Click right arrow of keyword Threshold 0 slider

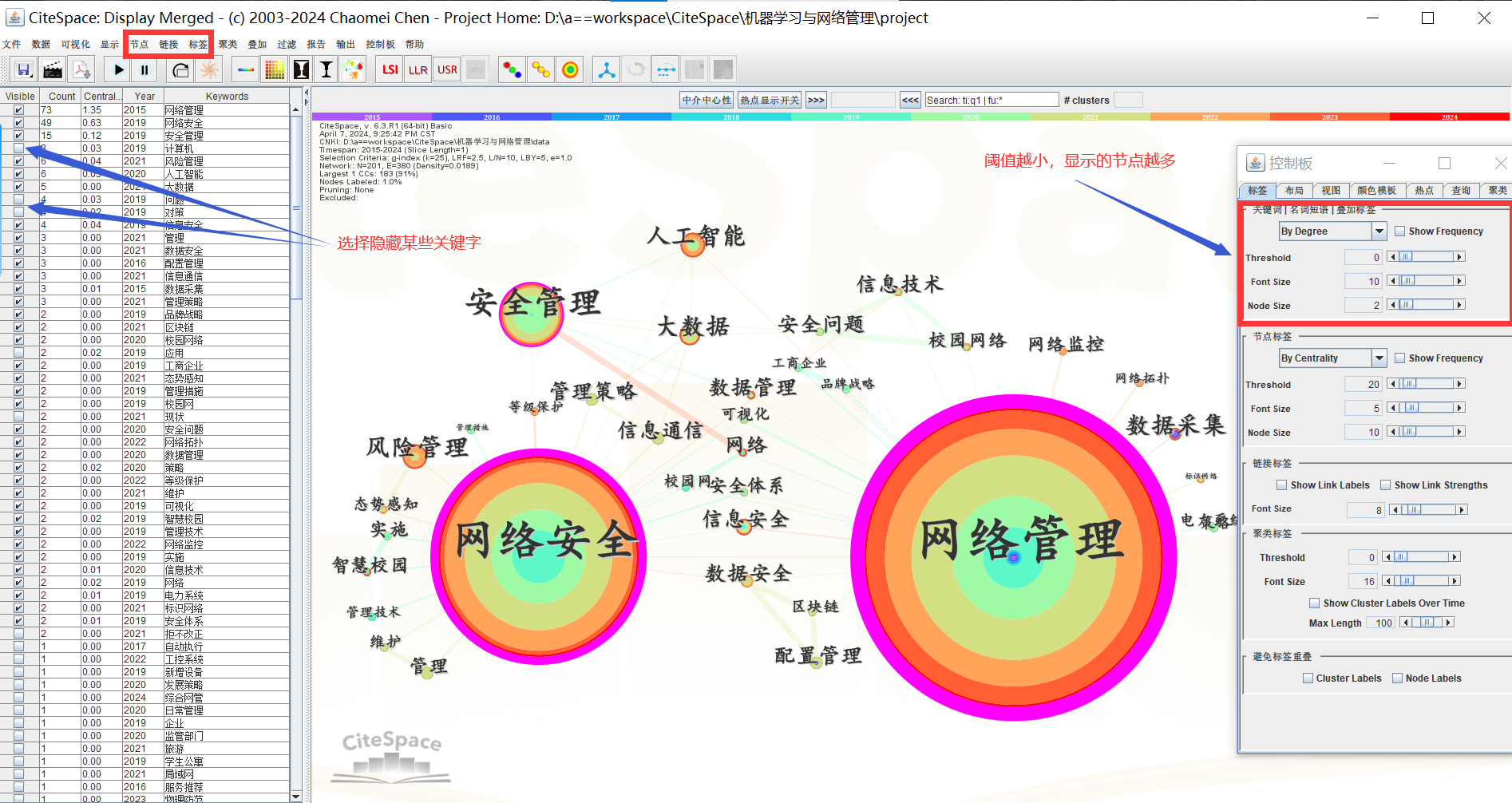click(x=1459, y=257)
